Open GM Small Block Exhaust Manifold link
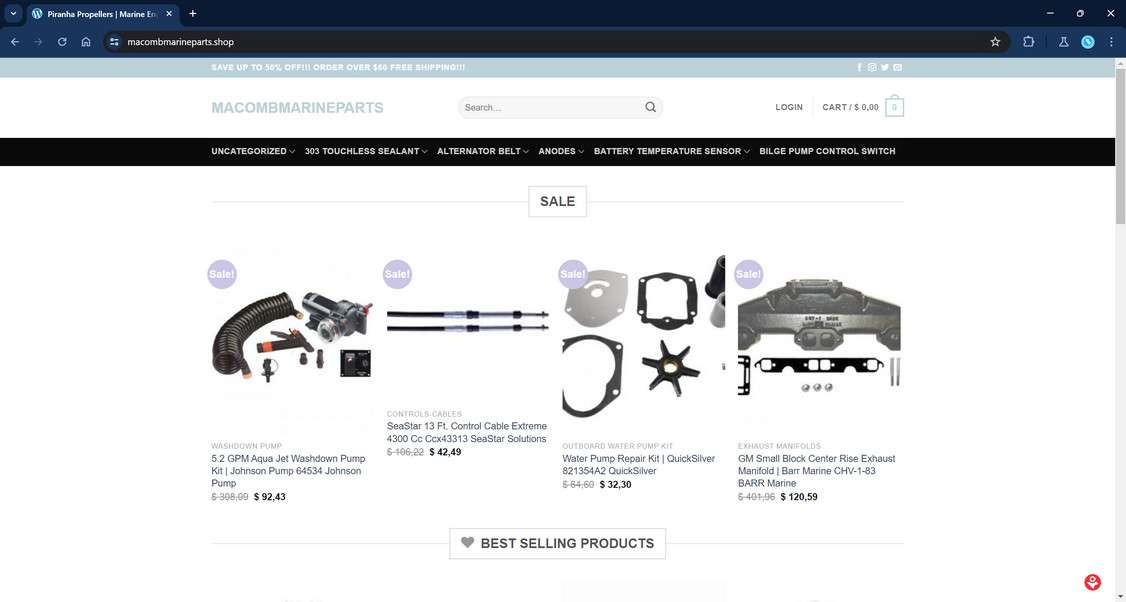 [816, 471]
